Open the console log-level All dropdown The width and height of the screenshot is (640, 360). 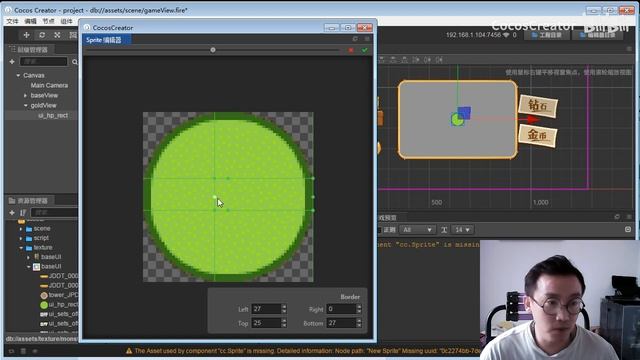pos(417,230)
